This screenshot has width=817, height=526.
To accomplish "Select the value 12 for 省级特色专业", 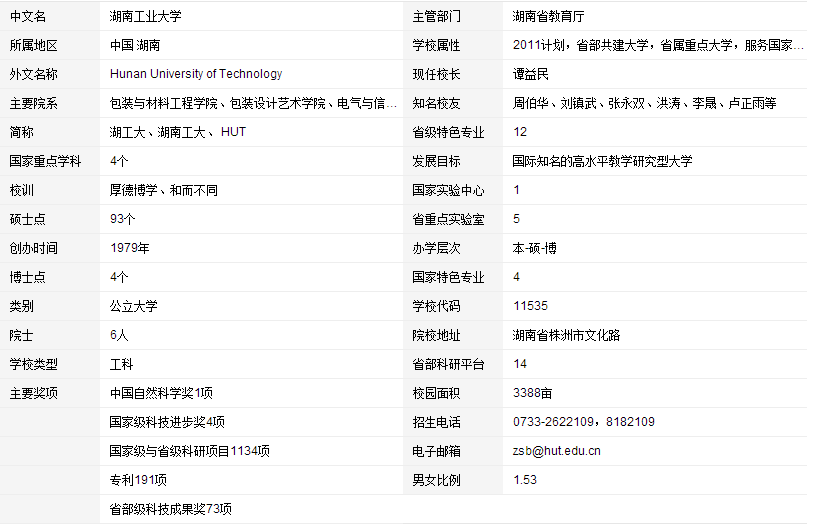I will (x=520, y=132).
